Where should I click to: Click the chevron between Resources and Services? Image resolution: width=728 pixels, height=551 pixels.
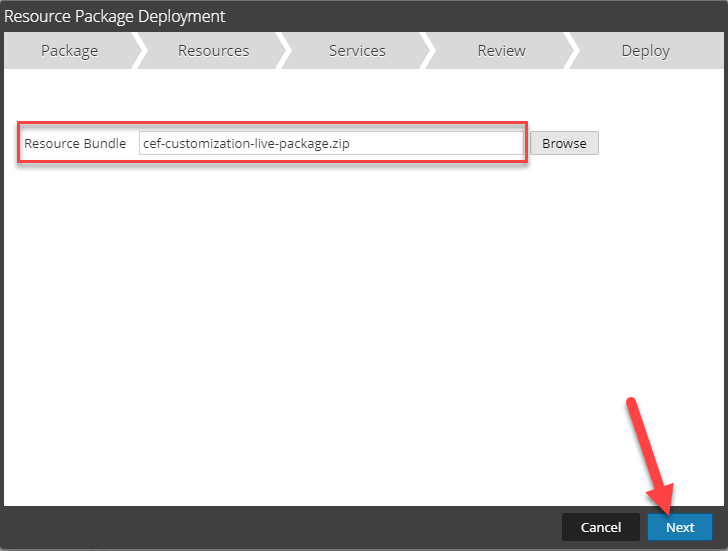pyautogui.click(x=283, y=51)
